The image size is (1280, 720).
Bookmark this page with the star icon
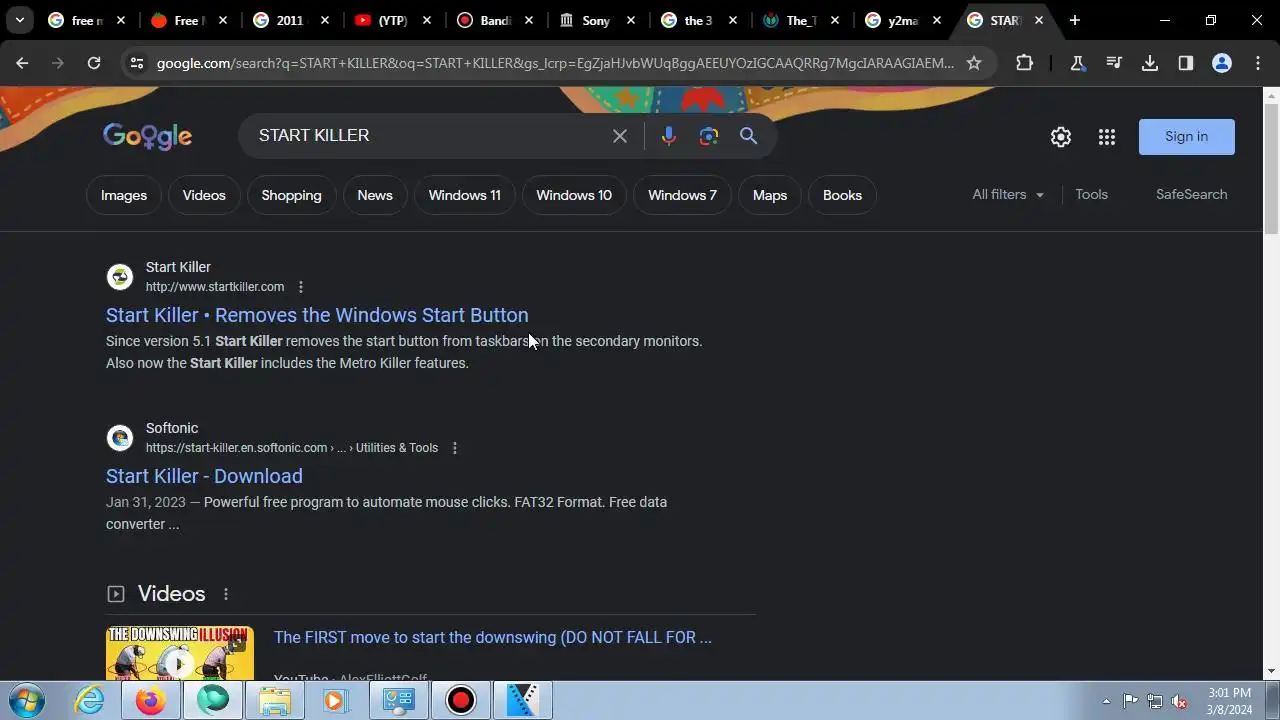tap(974, 63)
